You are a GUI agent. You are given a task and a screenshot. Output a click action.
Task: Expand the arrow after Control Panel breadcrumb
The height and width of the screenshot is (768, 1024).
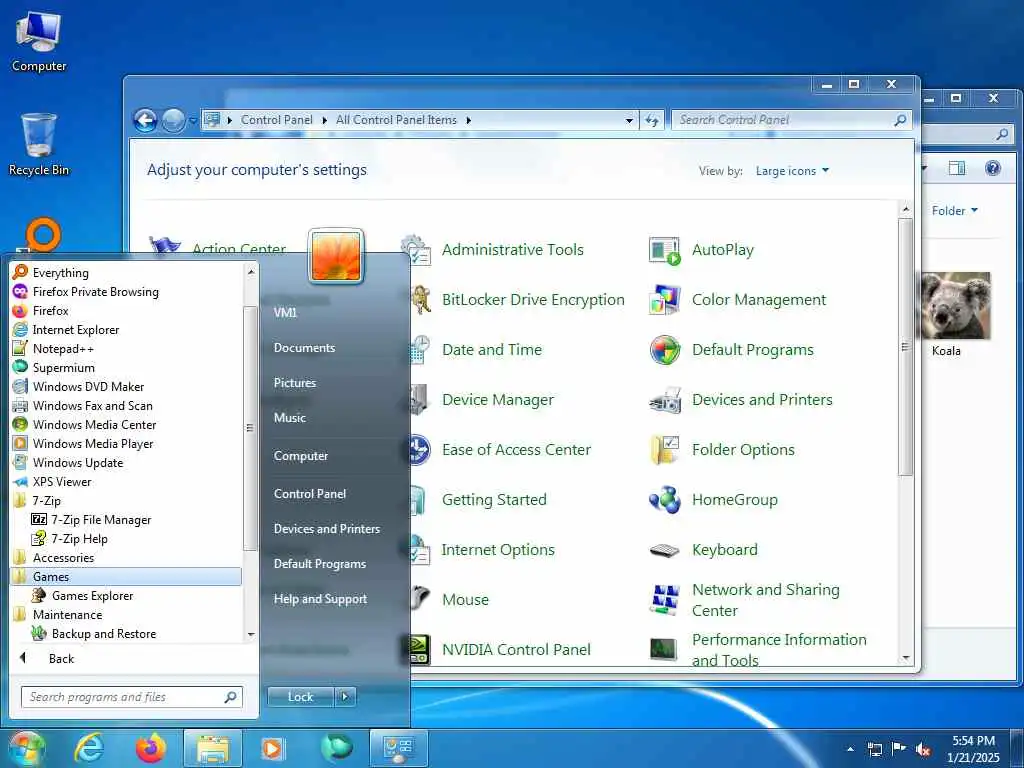click(325, 120)
